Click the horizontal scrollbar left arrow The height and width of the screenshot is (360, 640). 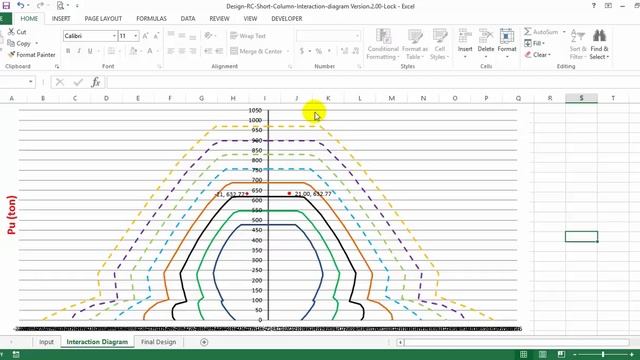[x=400, y=342]
